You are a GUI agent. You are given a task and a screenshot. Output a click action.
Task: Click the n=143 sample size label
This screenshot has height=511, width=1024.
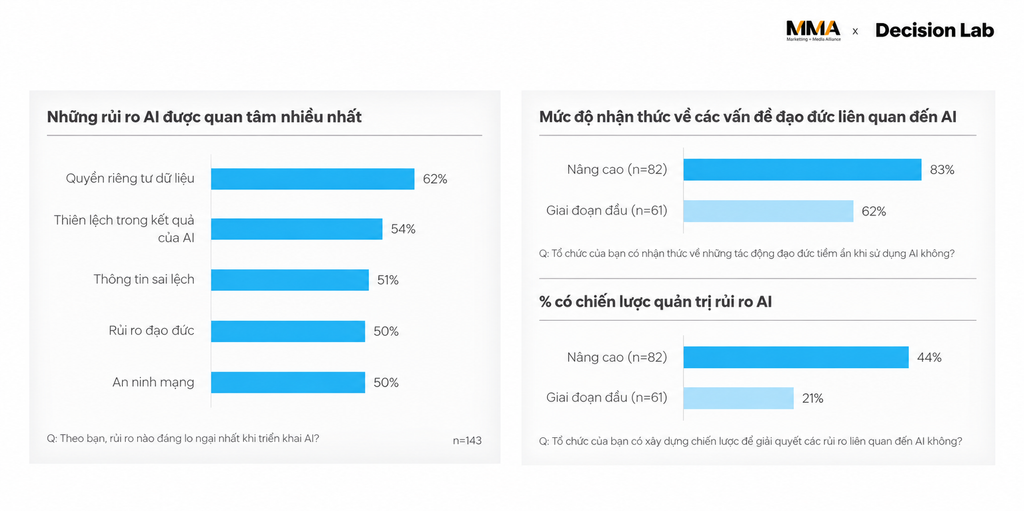467,440
